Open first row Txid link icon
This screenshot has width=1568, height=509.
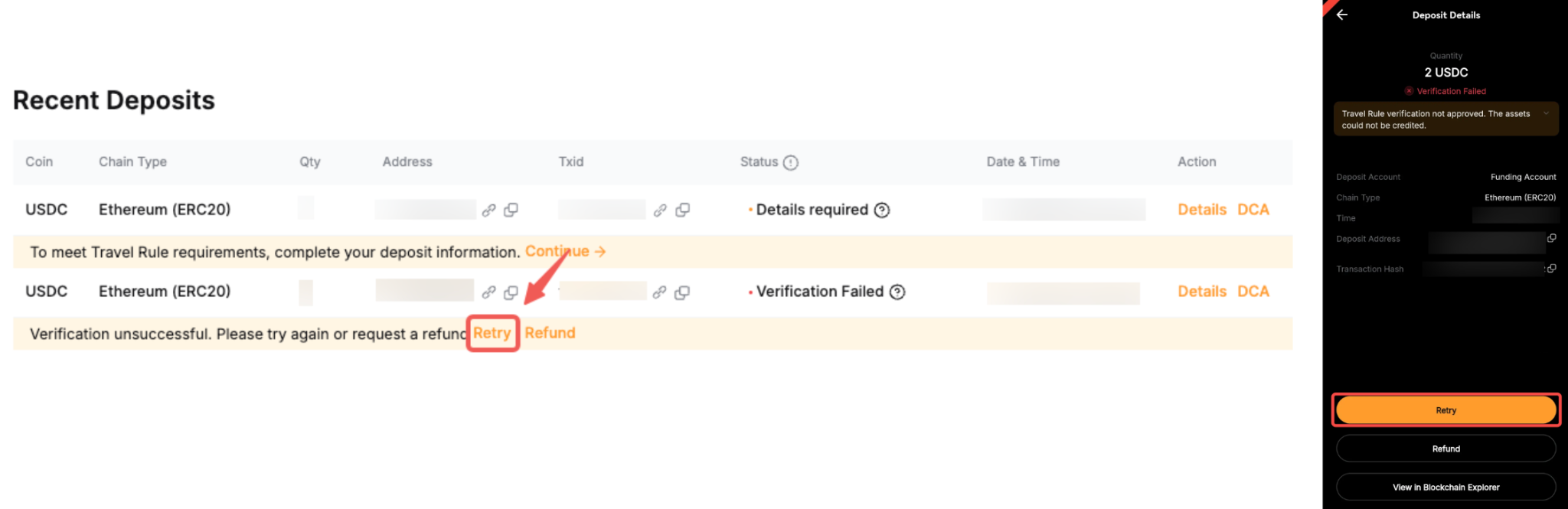(x=660, y=210)
